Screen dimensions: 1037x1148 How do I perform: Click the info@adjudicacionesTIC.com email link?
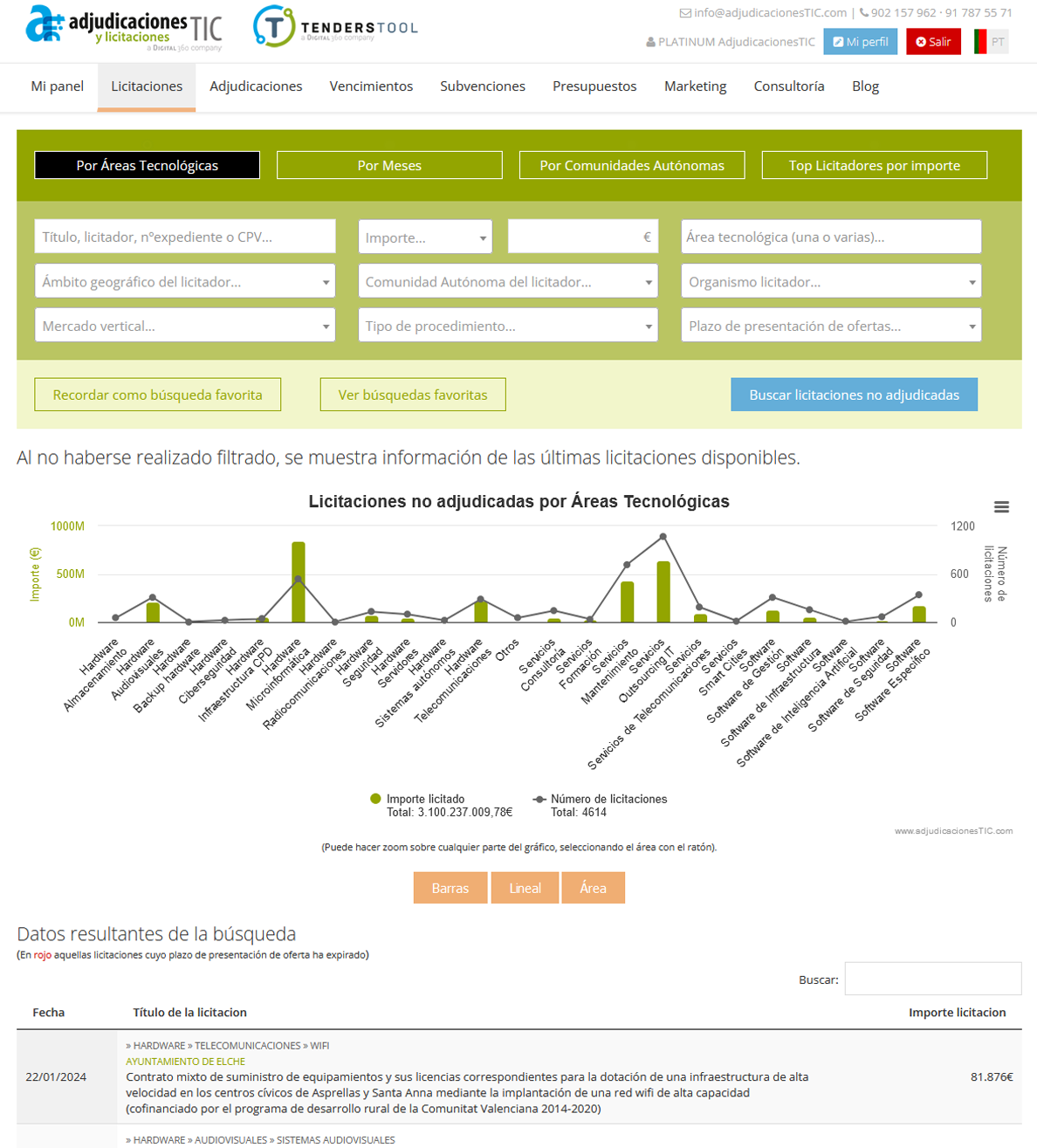point(770,13)
